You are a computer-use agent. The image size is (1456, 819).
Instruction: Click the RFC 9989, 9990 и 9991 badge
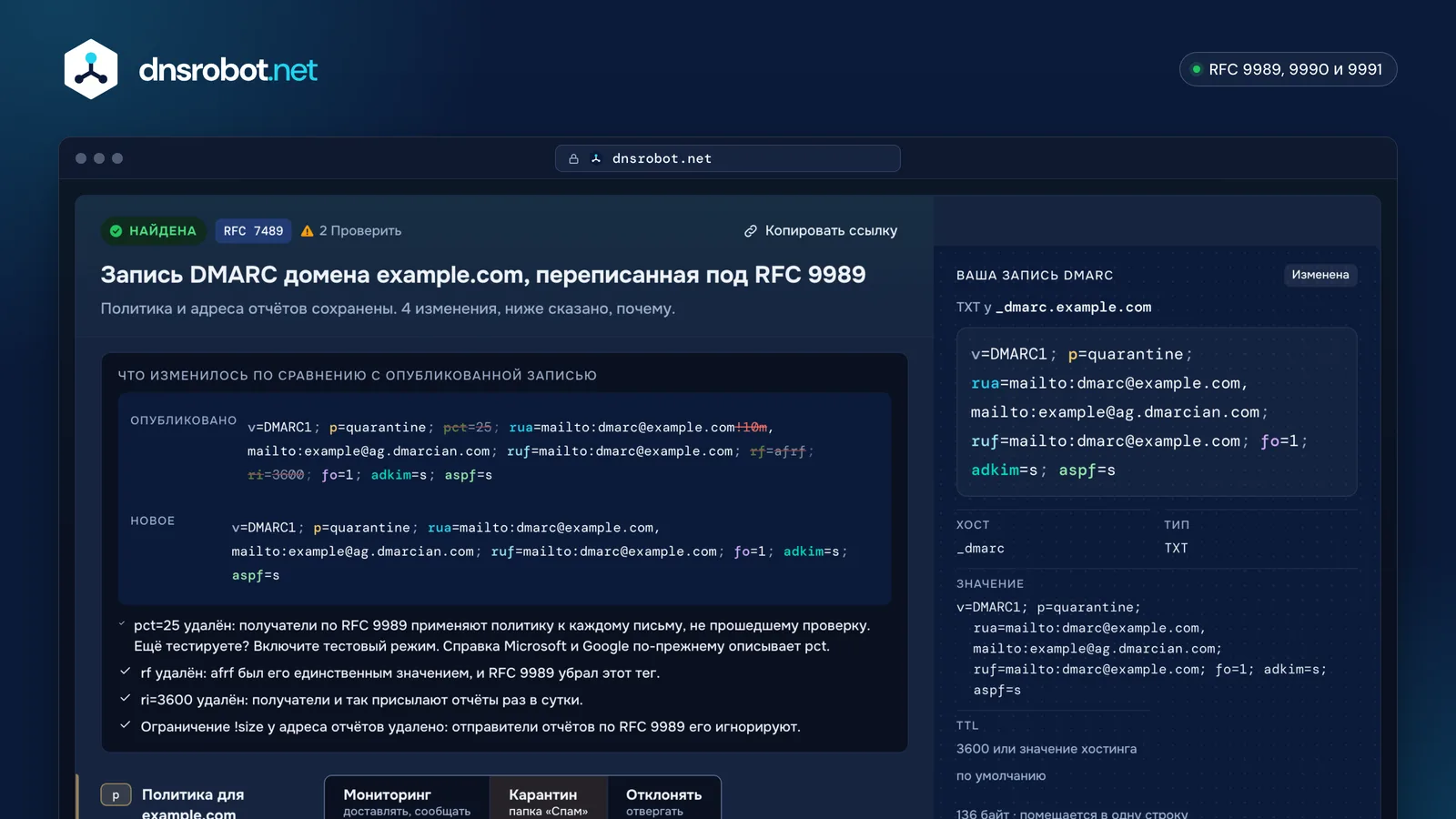(1288, 69)
